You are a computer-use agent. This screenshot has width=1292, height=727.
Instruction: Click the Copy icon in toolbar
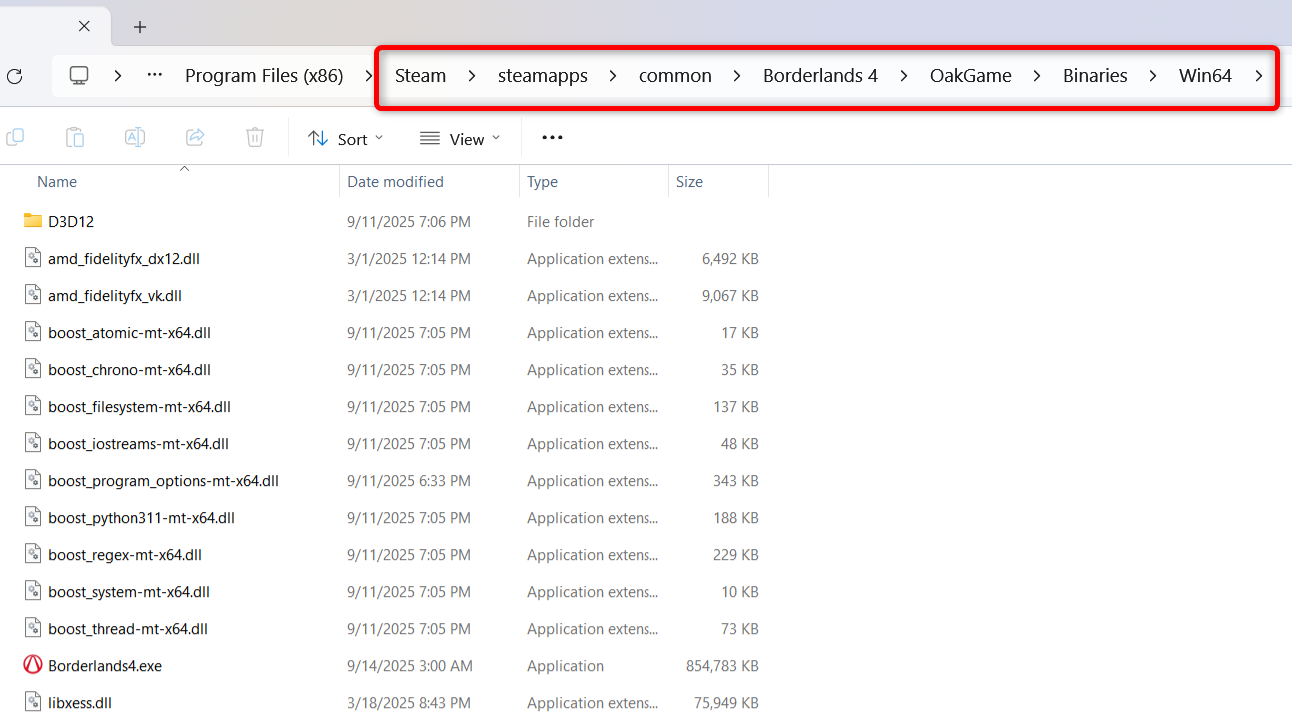click(15, 138)
